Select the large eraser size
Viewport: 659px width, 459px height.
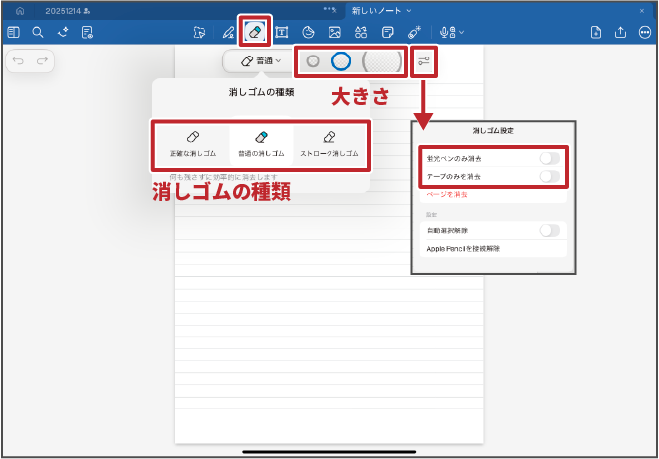[382, 62]
